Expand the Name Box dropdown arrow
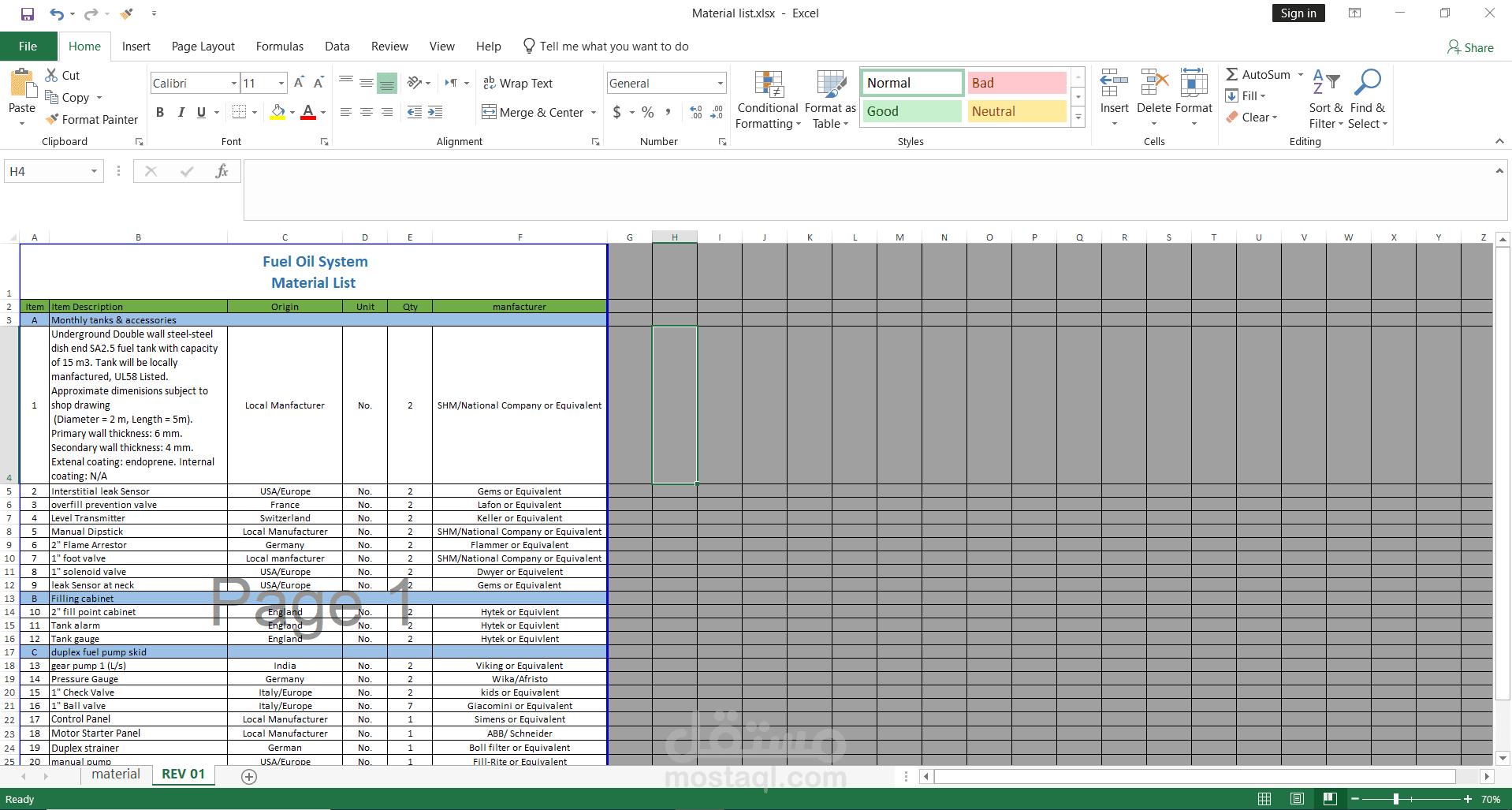 tap(94, 171)
